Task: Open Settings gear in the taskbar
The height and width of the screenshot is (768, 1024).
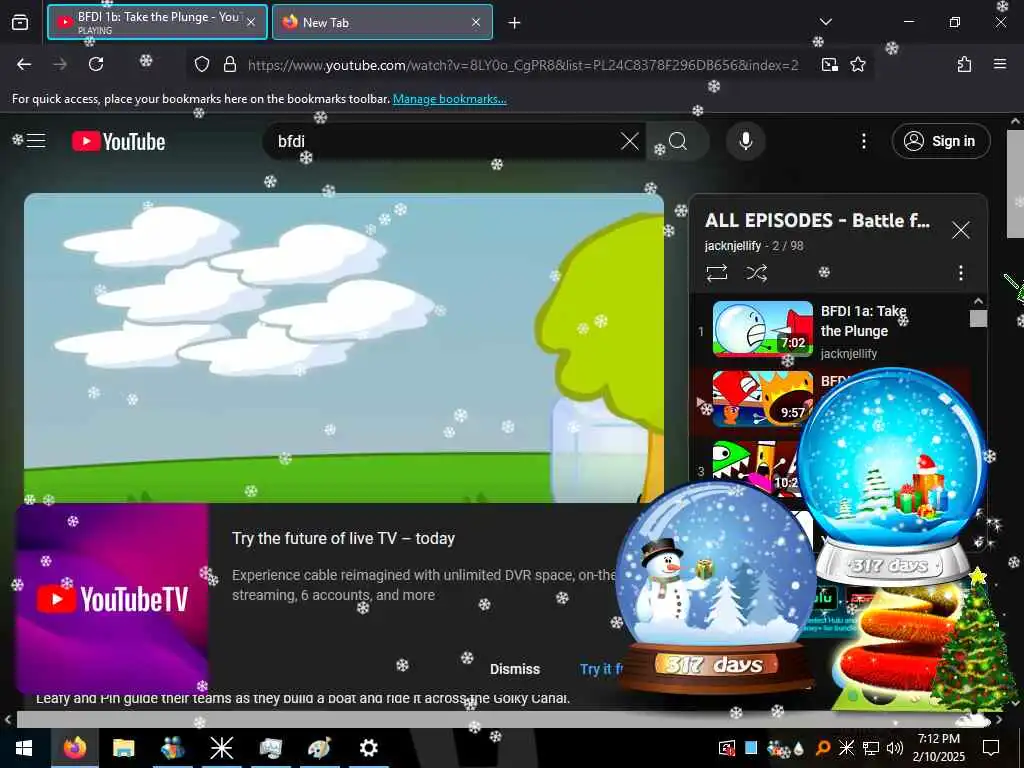Action: point(368,747)
